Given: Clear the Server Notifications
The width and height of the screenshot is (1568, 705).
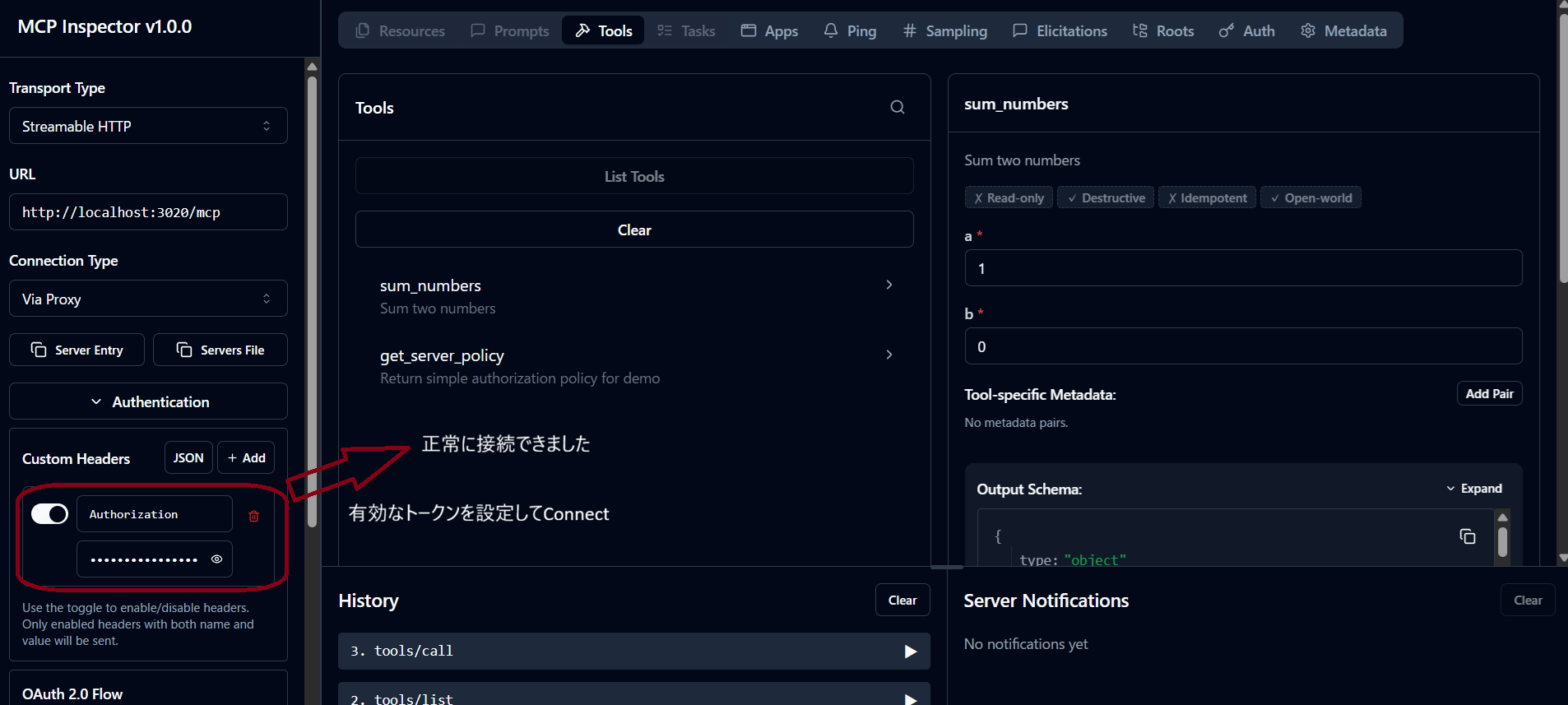Looking at the screenshot, I should click(x=1528, y=600).
